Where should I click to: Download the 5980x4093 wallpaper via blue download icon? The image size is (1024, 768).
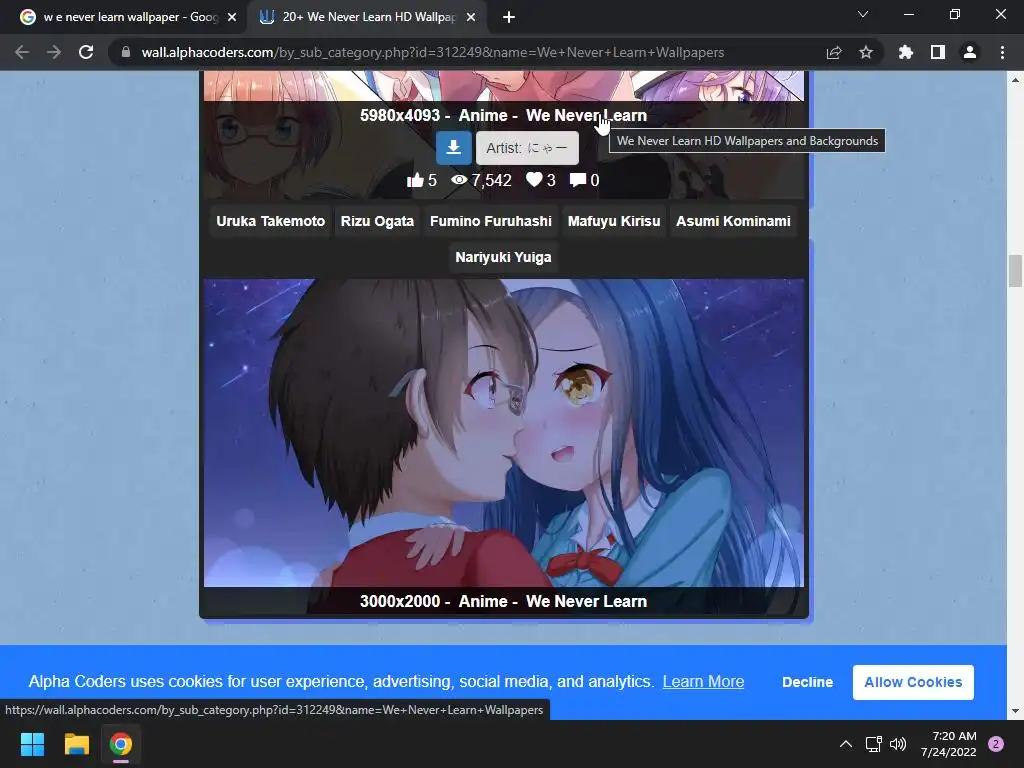coord(453,148)
